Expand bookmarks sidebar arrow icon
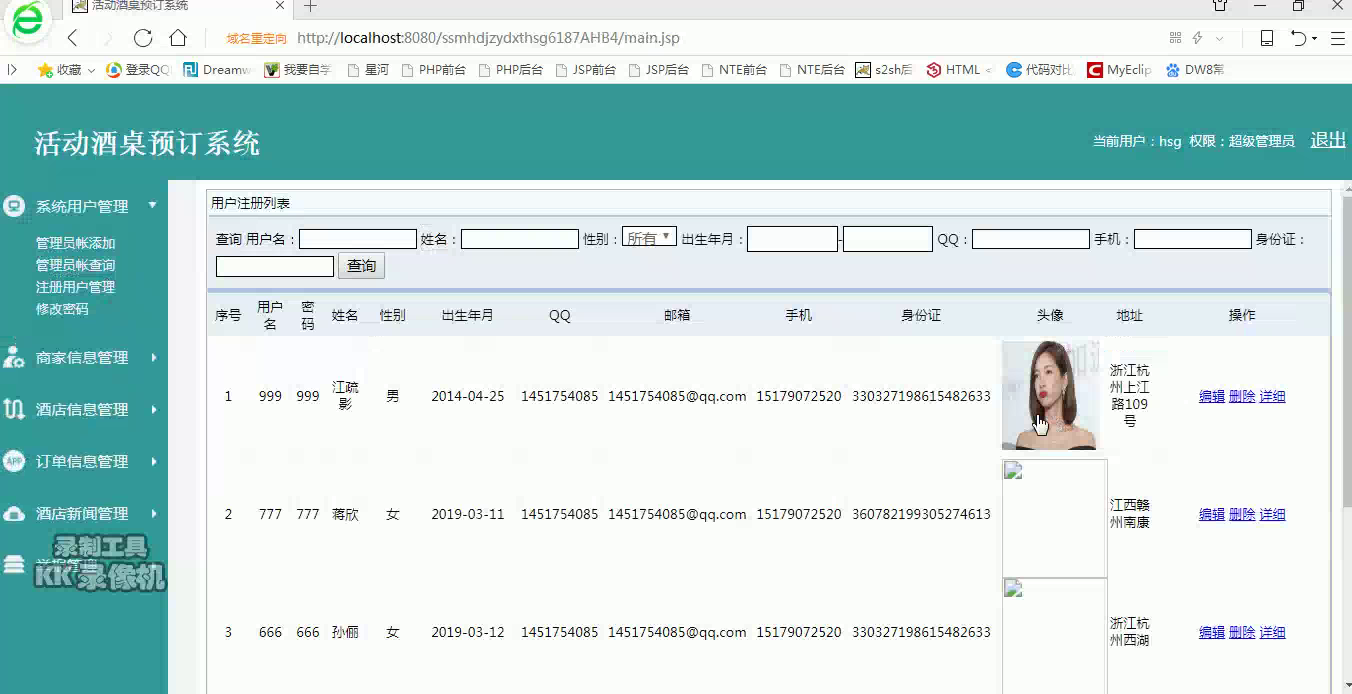The height and width of the screenshot is (694, 1352). [x=12, y=70]
